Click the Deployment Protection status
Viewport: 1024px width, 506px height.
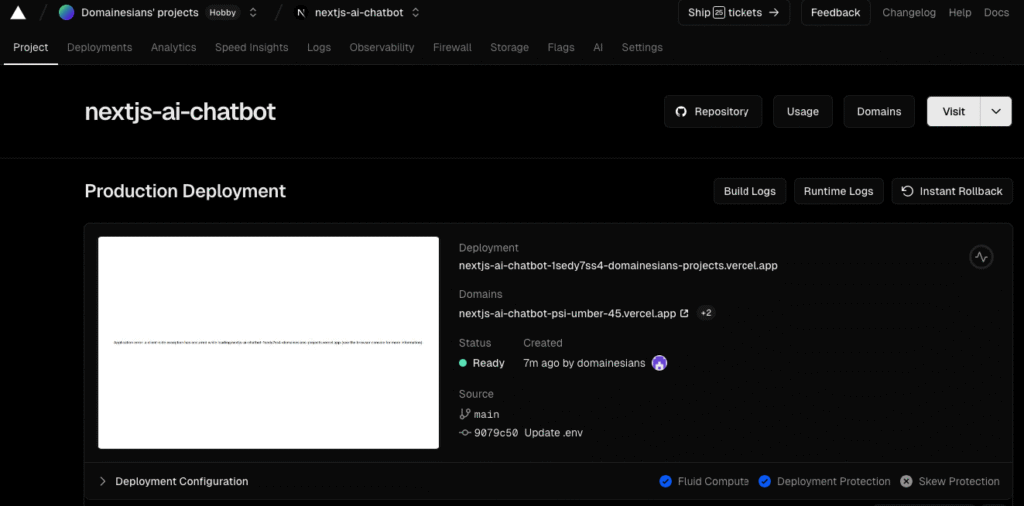(824, 481)
